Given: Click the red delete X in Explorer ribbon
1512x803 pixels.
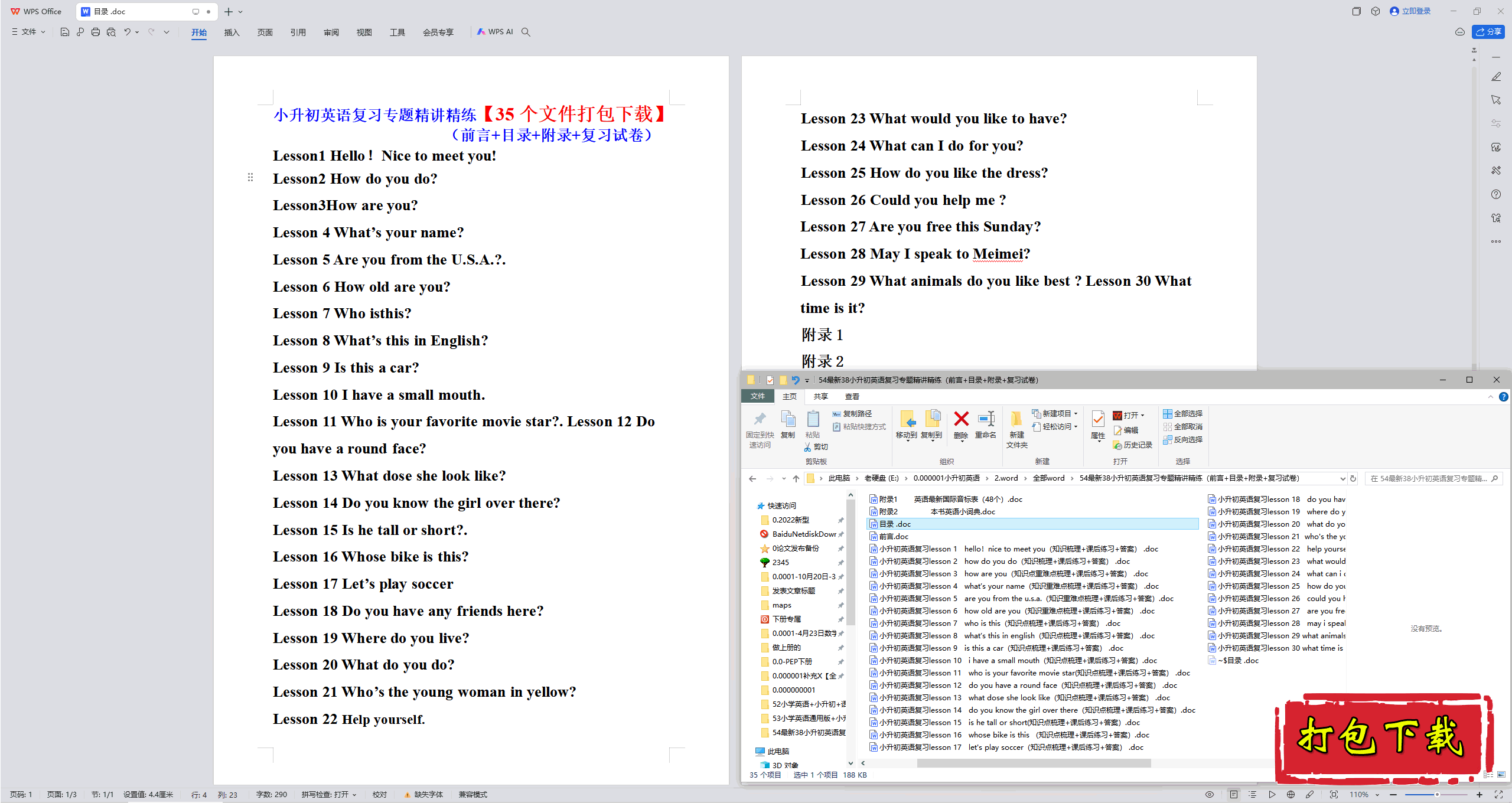Looking at the screenshot, I should [x=961, y=420].
